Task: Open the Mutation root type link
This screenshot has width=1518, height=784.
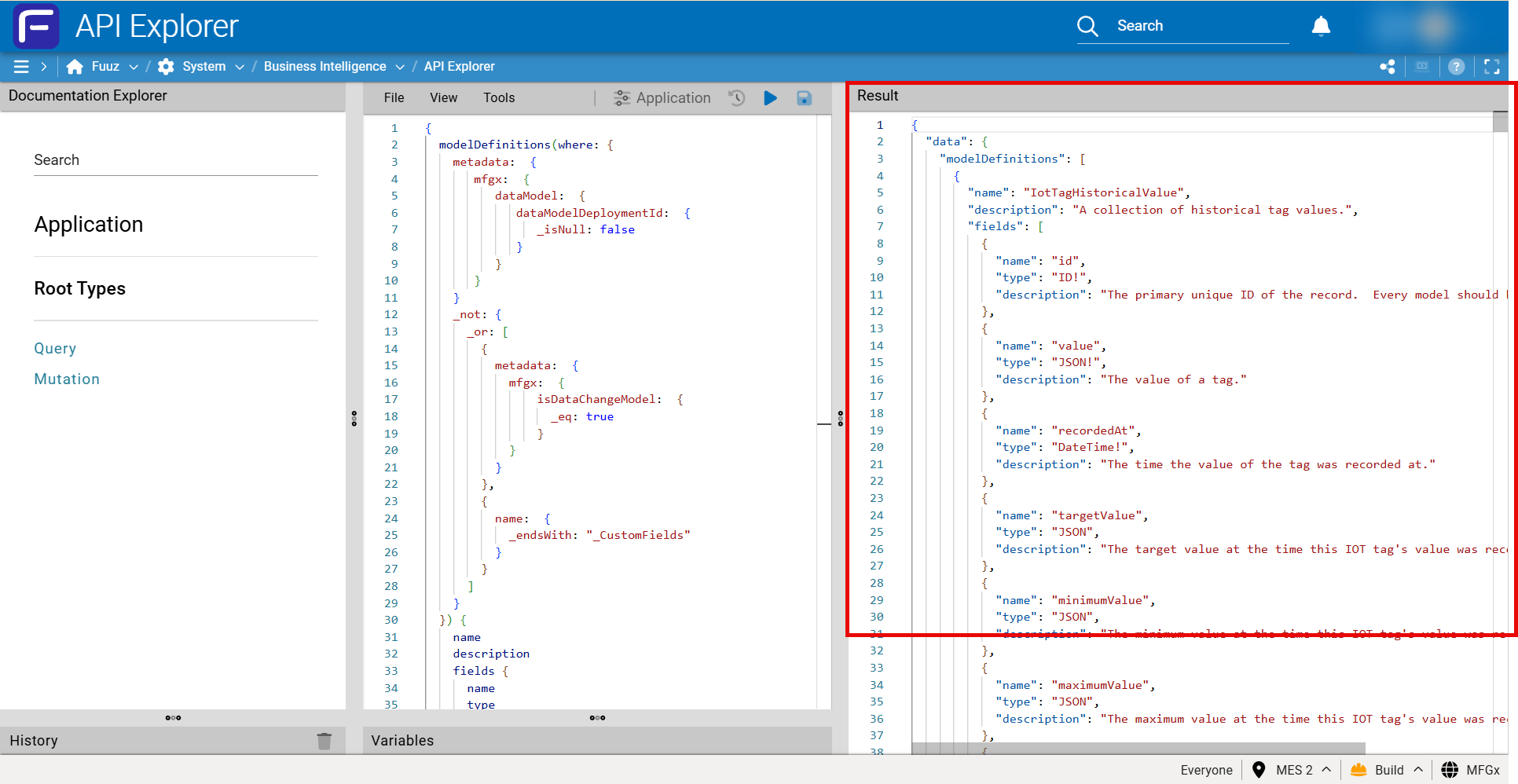Action: tap(67, 379)
